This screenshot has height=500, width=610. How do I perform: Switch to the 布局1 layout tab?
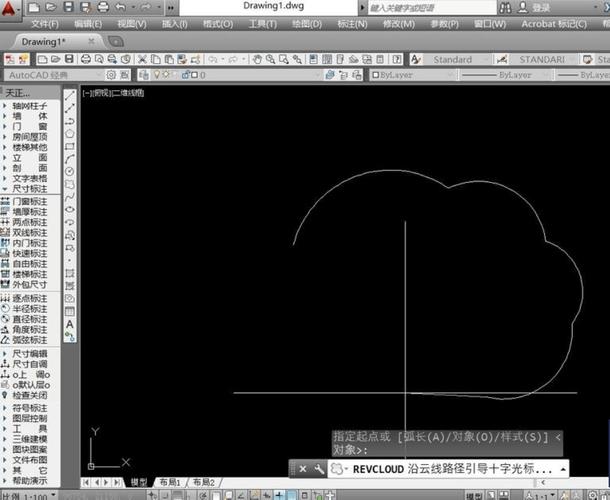click(x=170, y=482)
